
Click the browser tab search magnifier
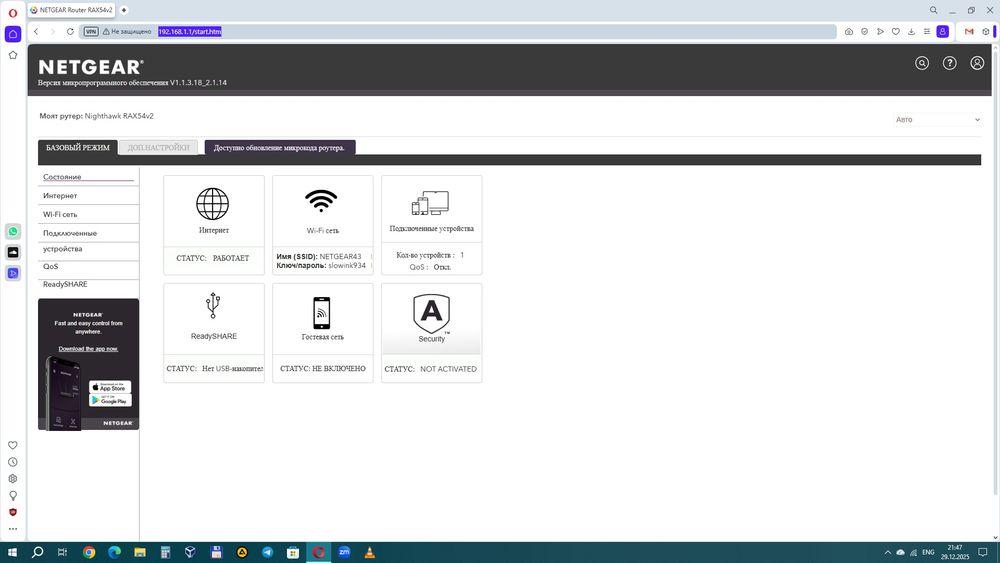pos(933,10)
